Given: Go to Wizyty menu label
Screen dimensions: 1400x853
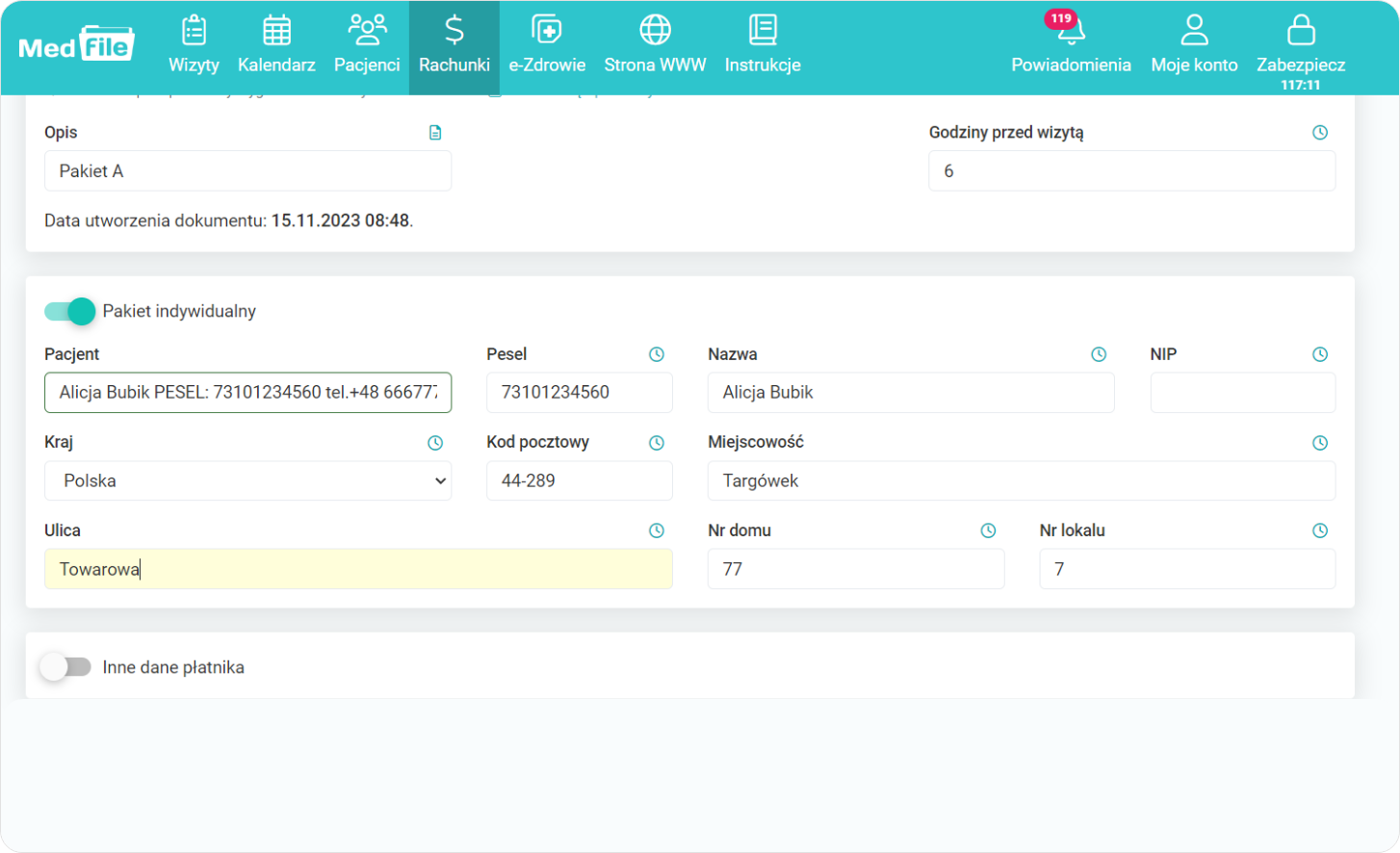Looking at the screenshot, I should point(194,65).
